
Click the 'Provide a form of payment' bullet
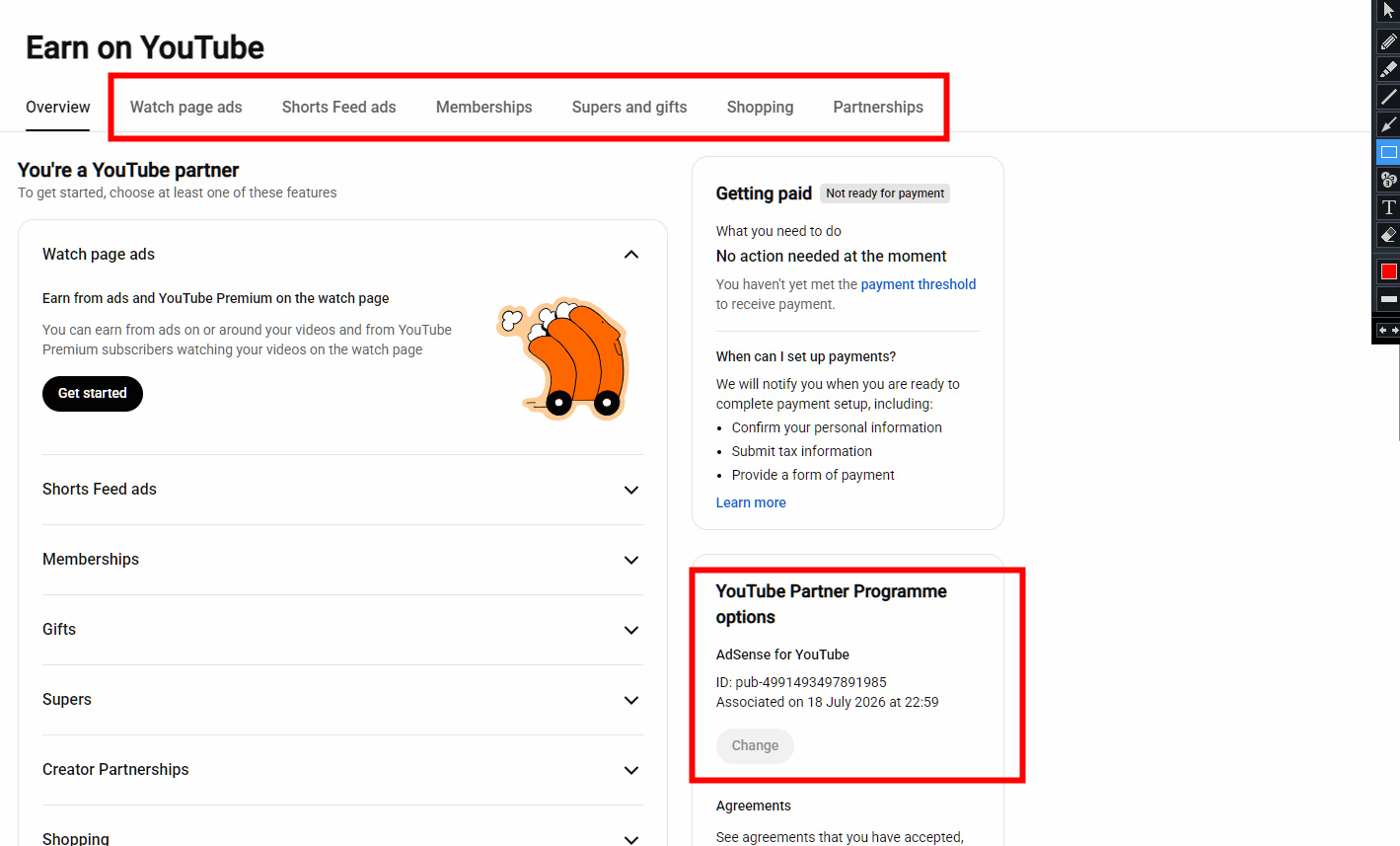813,475
